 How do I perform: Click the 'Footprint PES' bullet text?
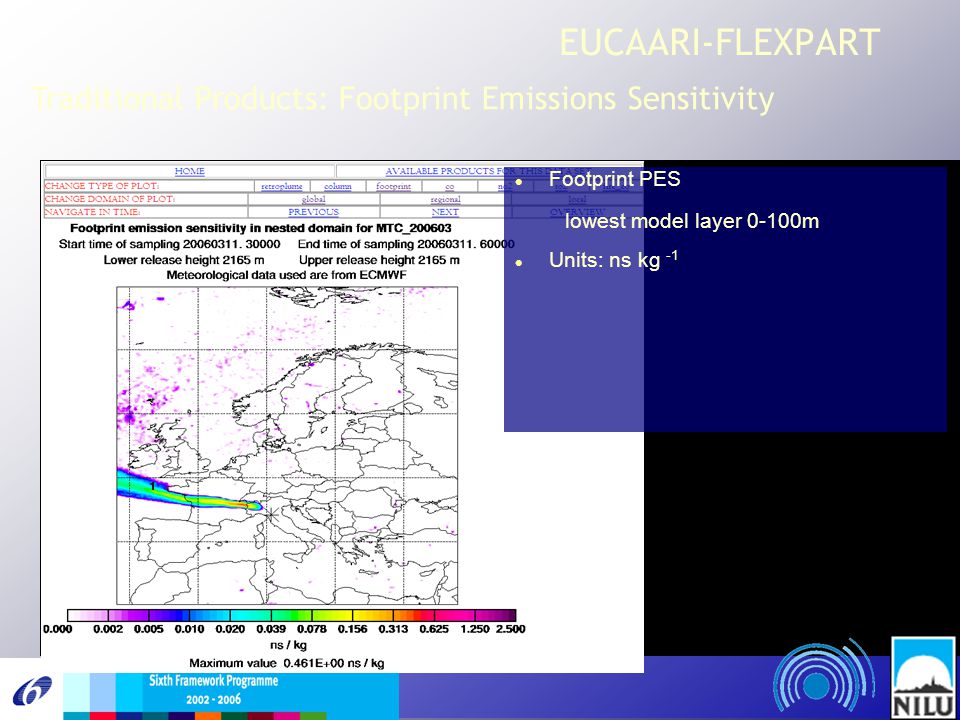615,179
